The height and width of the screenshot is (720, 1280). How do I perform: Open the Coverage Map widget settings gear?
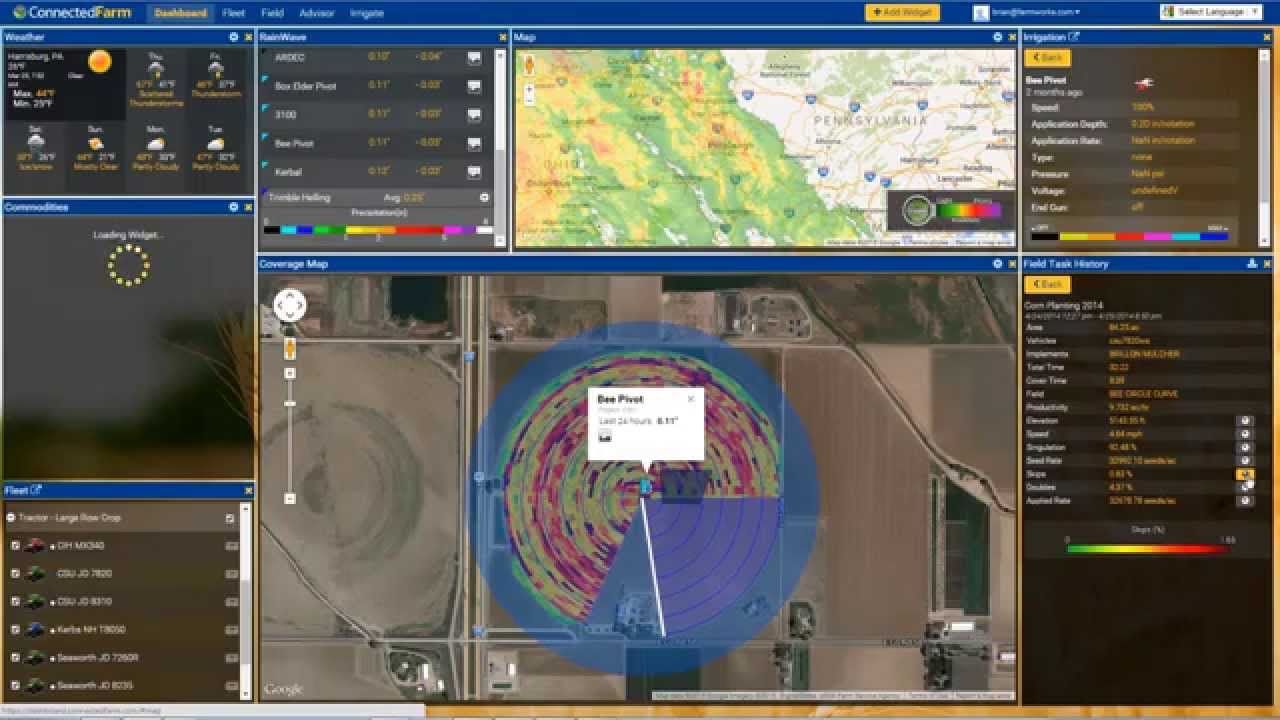998,264
